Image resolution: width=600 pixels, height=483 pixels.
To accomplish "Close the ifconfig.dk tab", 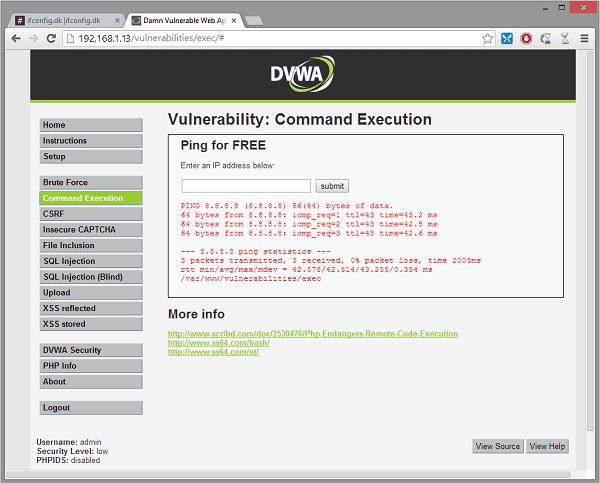I will point(117,21).
